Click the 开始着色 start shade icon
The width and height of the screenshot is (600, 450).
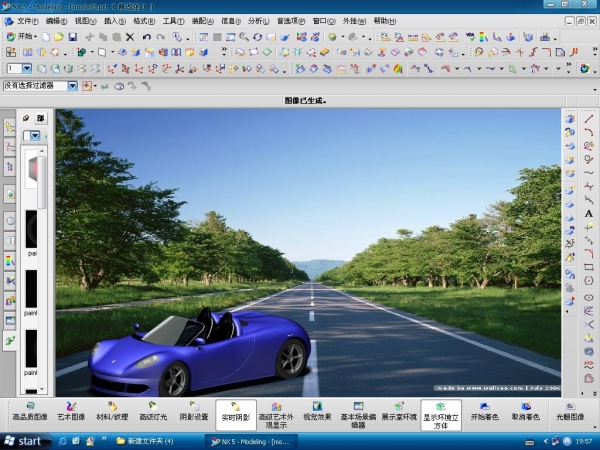click(484, 411)
